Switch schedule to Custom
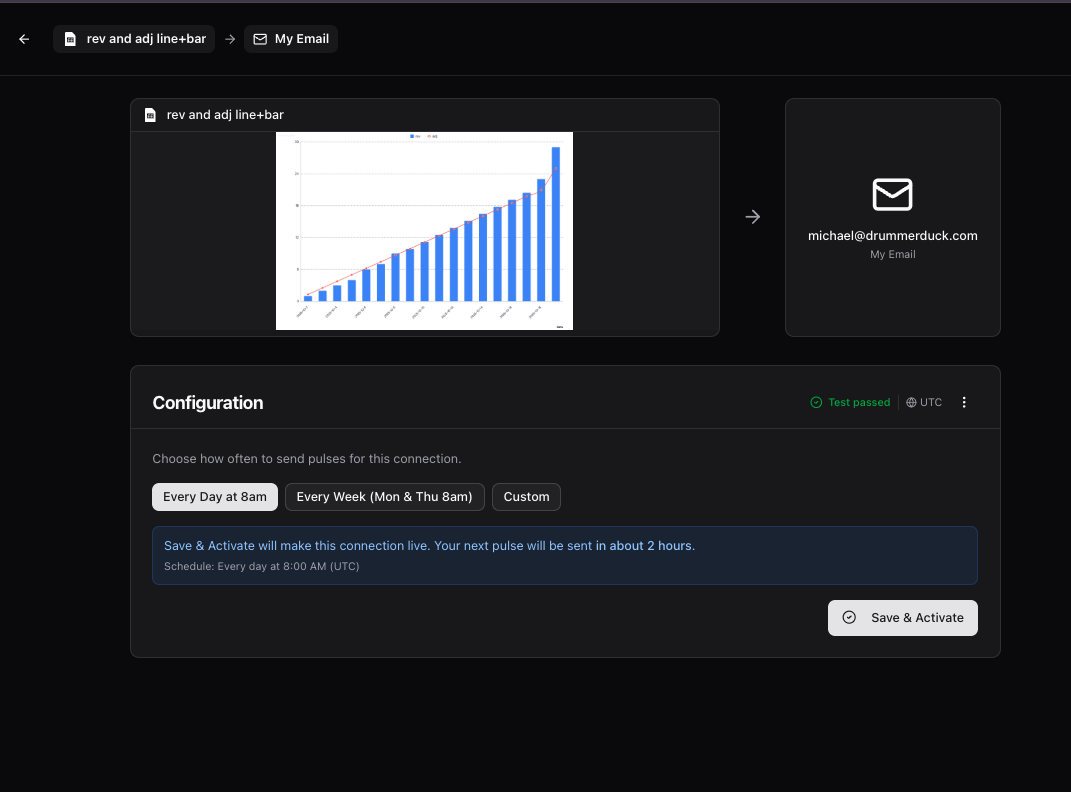1071x792 pixels. pyautogui.click(x=526, y=497)
